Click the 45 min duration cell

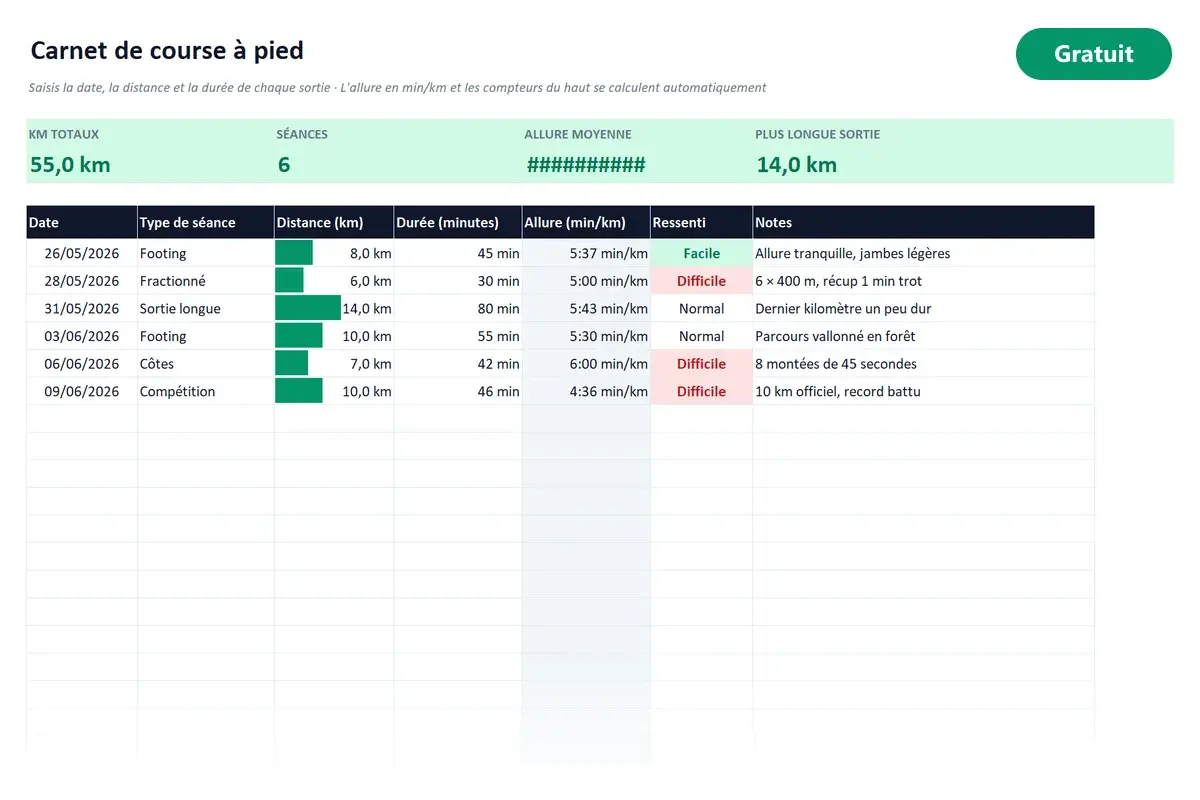458,253
